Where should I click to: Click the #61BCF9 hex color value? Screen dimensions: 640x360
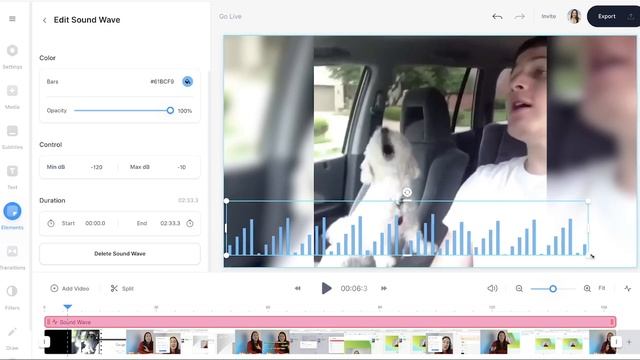click(x=162, y=82)
